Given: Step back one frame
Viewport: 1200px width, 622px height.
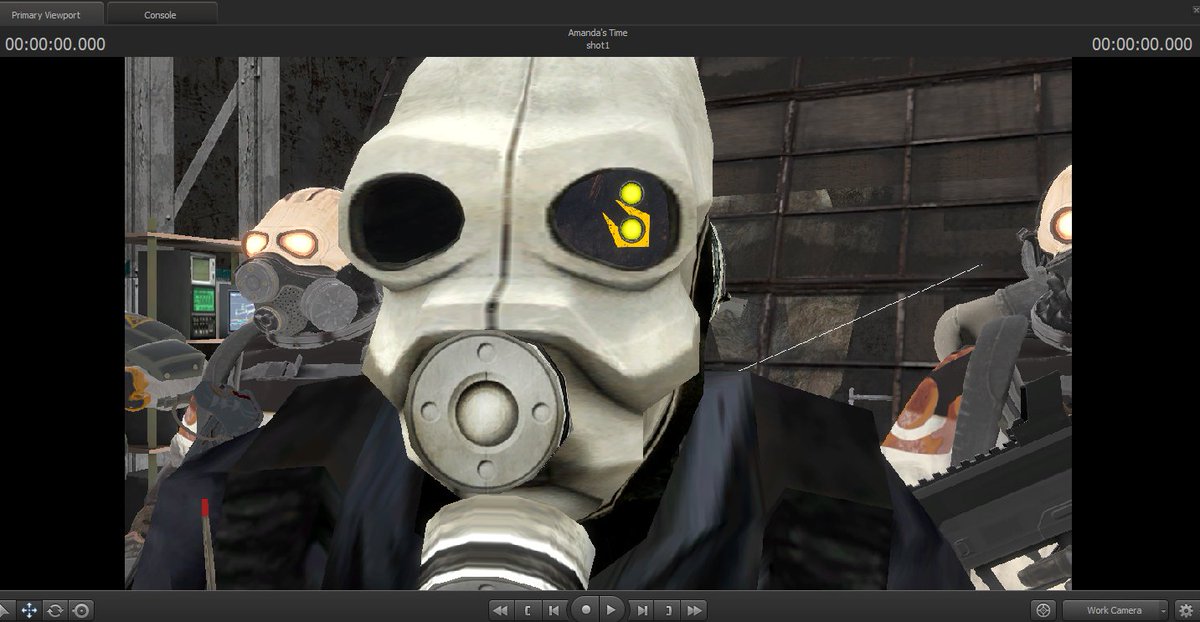Looking at the screenshot, I should (554, 609).
